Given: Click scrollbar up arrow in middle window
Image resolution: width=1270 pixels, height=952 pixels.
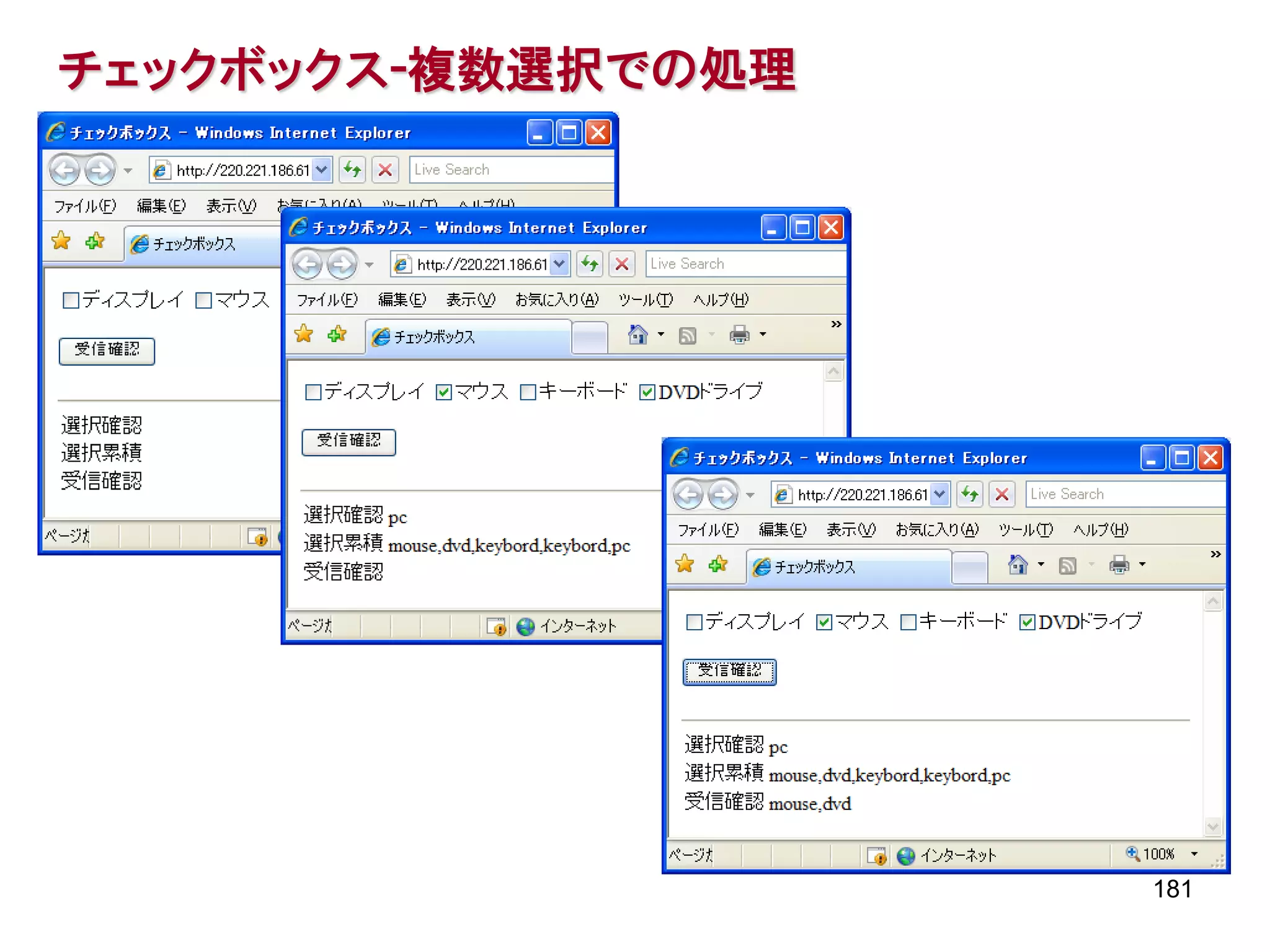Looking at the screenshot, I should (833, 372).
